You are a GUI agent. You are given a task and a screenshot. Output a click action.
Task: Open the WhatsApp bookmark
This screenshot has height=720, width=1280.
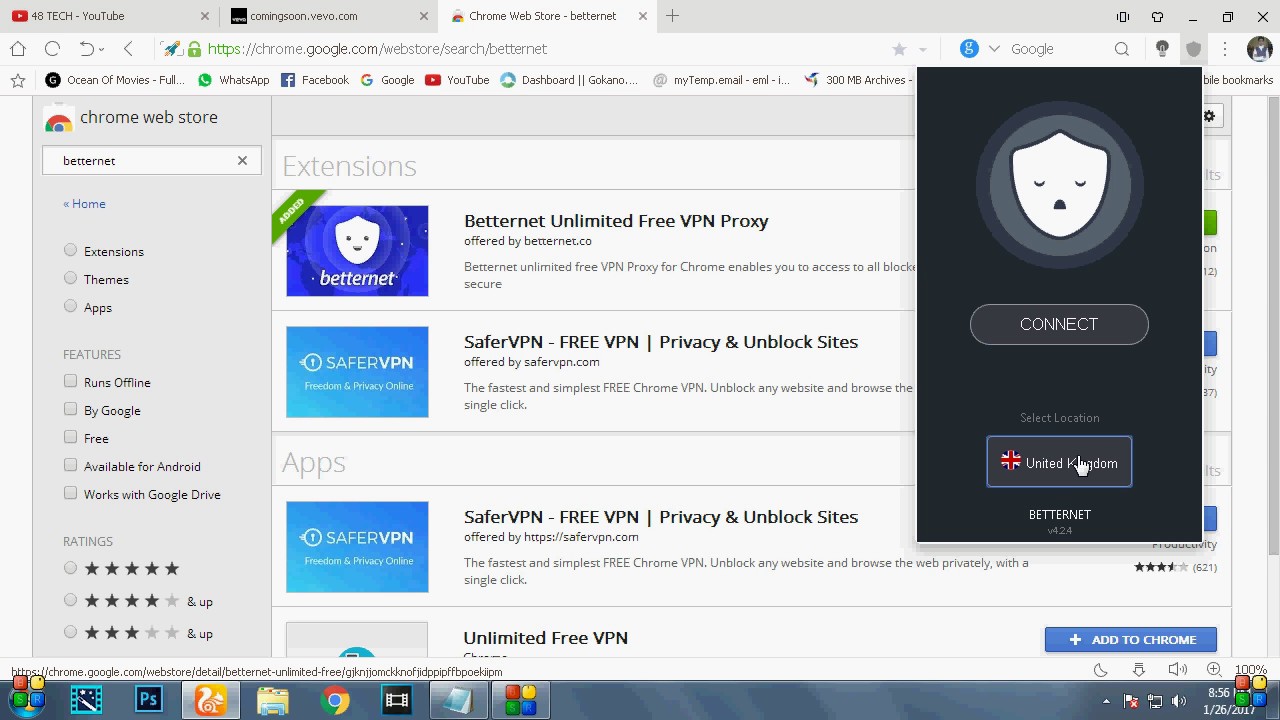233,80
